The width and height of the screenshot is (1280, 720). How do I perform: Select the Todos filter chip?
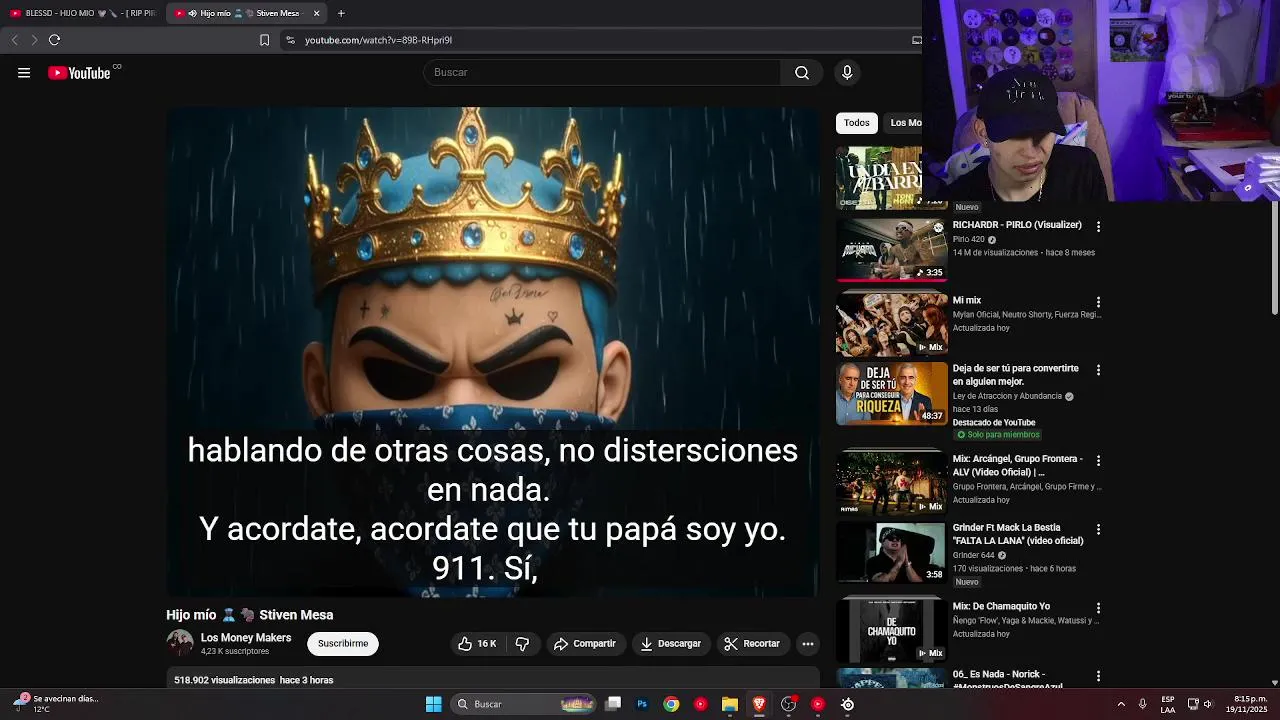(857, 123)
